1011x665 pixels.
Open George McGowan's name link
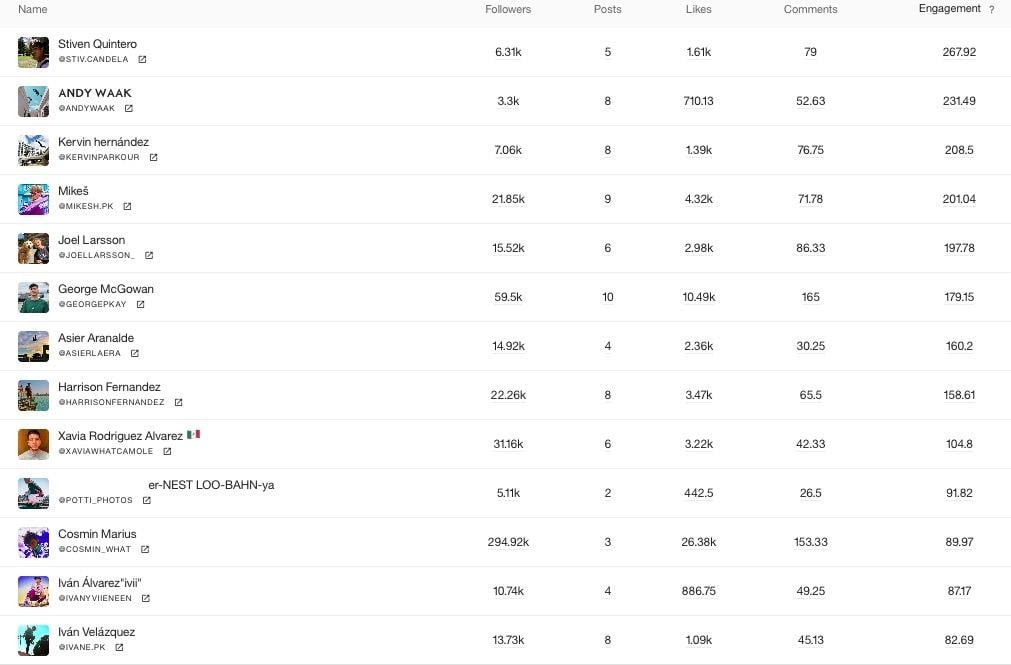105,289
